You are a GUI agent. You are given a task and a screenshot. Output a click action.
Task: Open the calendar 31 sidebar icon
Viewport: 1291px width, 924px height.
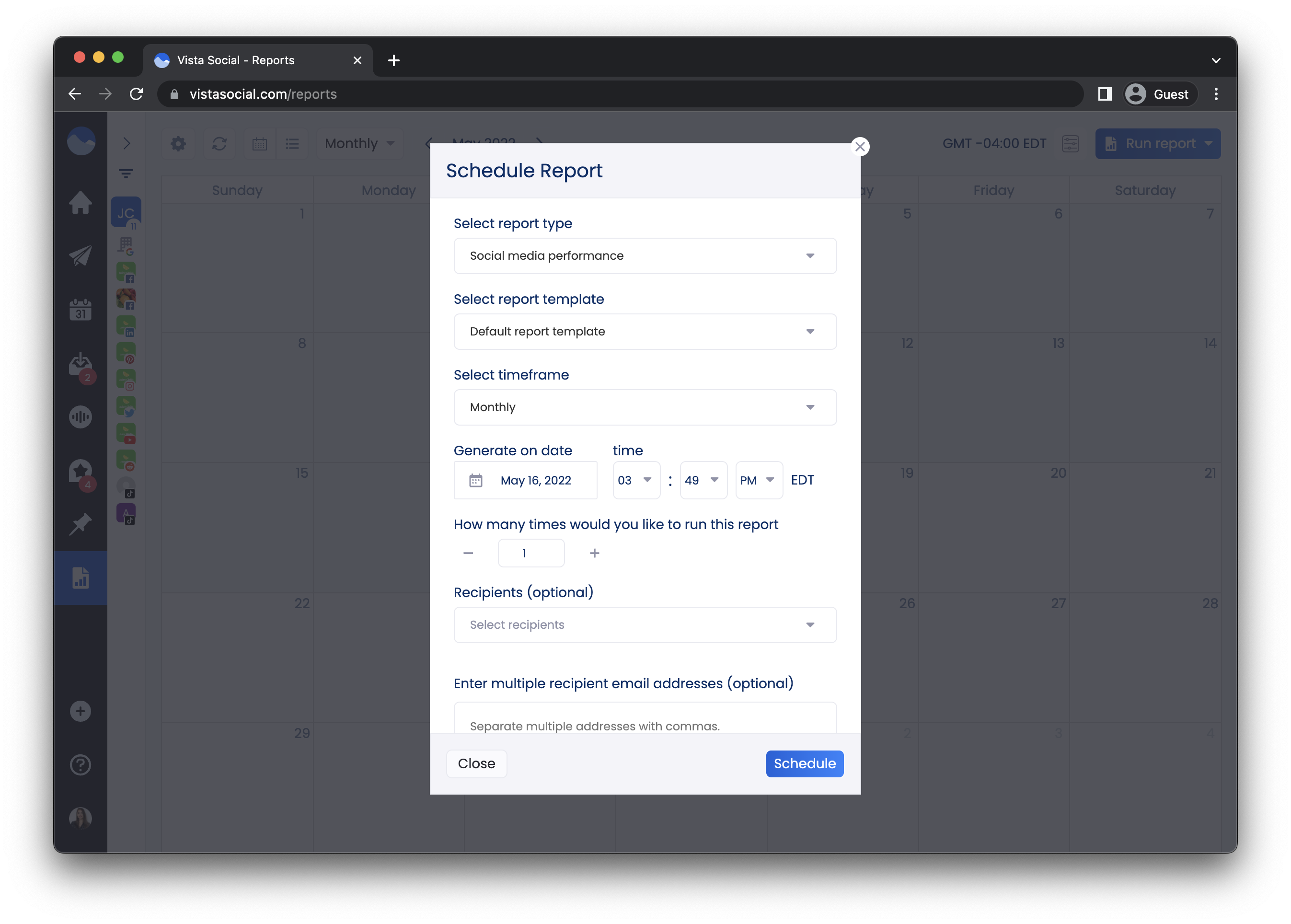coord(80,310)
